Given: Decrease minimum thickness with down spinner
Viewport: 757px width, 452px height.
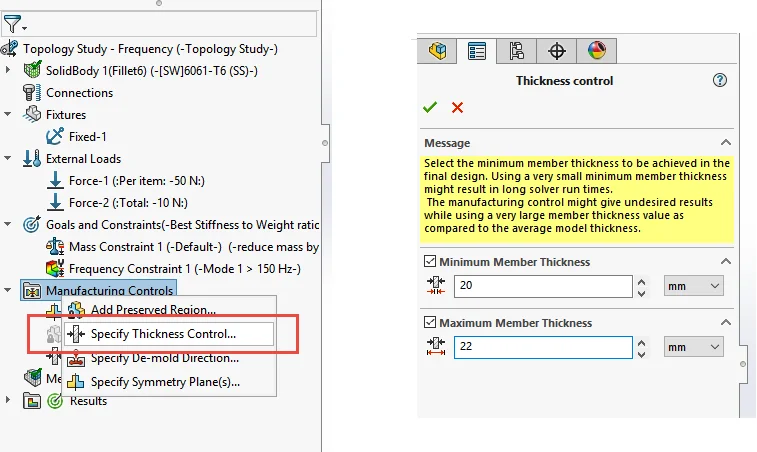Looking at the screenshot, I should pyautogui.click(x=642, y=293).
